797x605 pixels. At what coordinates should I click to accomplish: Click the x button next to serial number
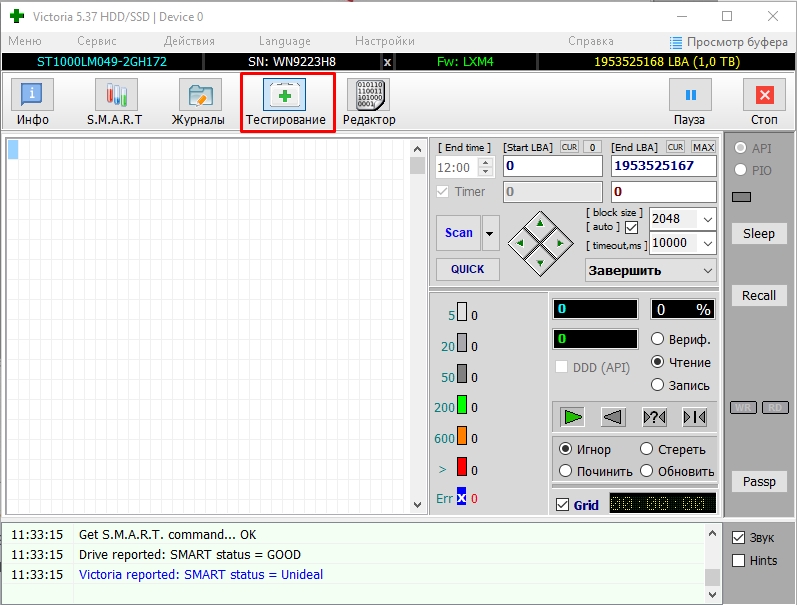point(387,62)
